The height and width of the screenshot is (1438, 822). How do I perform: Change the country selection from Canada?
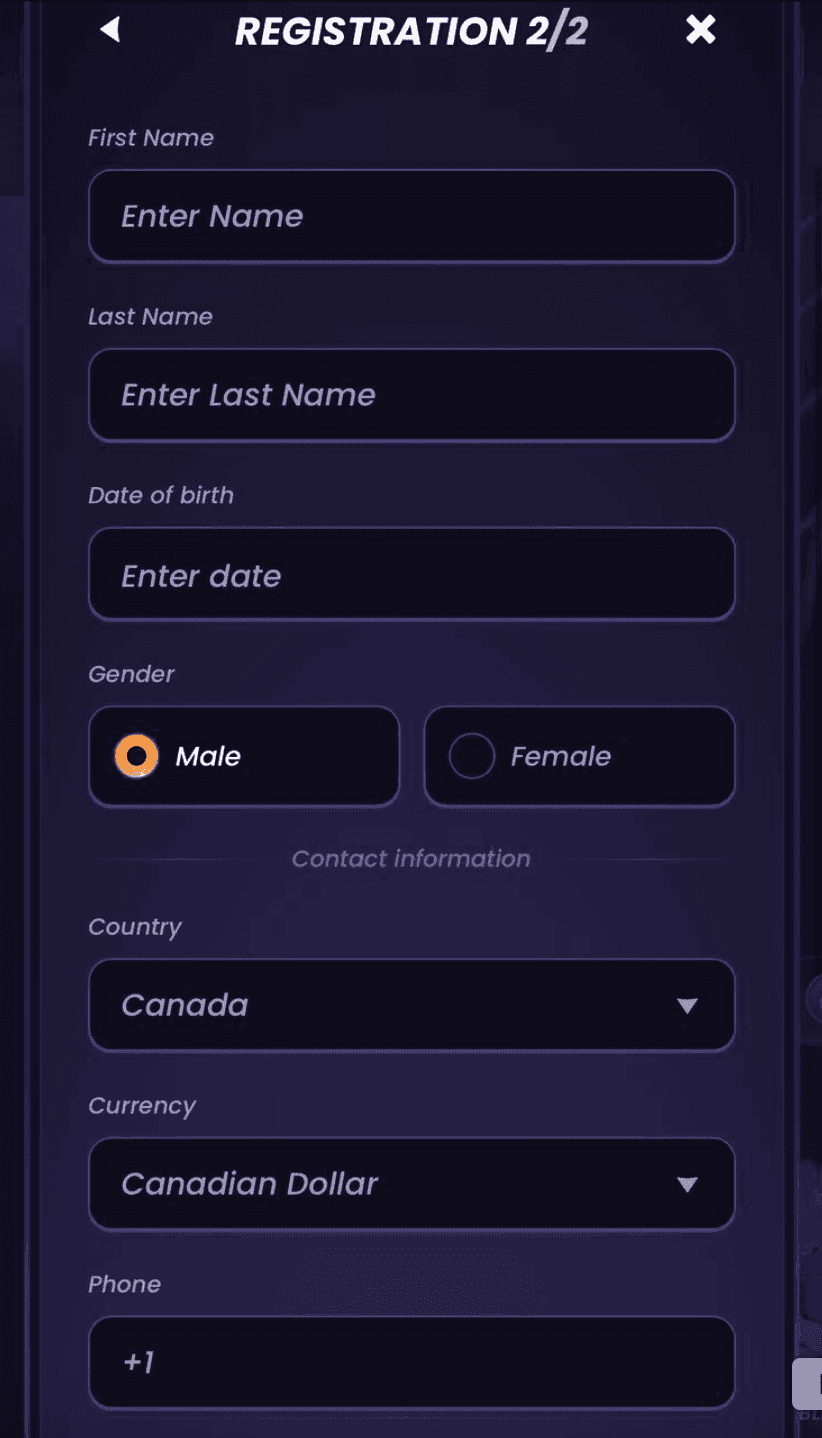(411, 1005)
